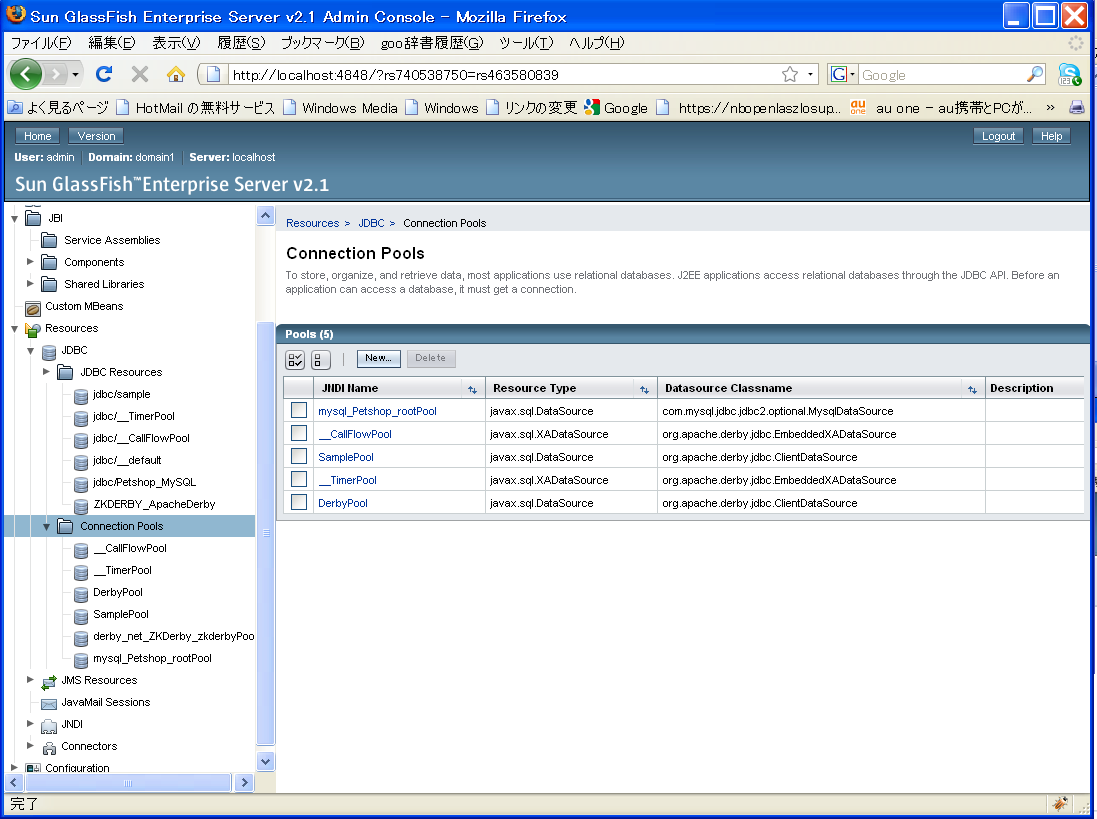Image resolution: width=1097 pixels, height=819 pixels.
Task: Click the Firefox back arrow button
Action: (25, 73)
